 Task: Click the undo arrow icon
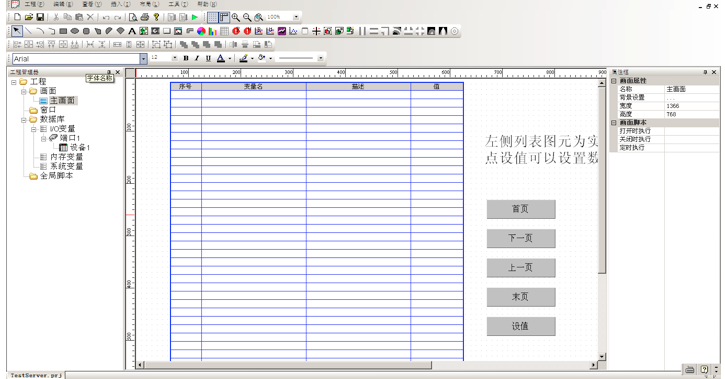coord(106,18)
